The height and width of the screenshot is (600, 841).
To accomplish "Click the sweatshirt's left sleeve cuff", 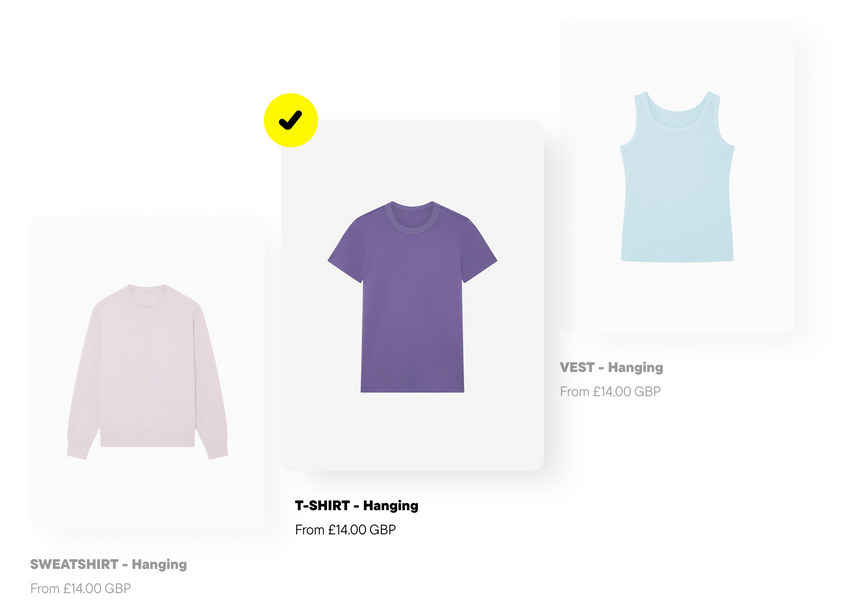I will (79, 449).
